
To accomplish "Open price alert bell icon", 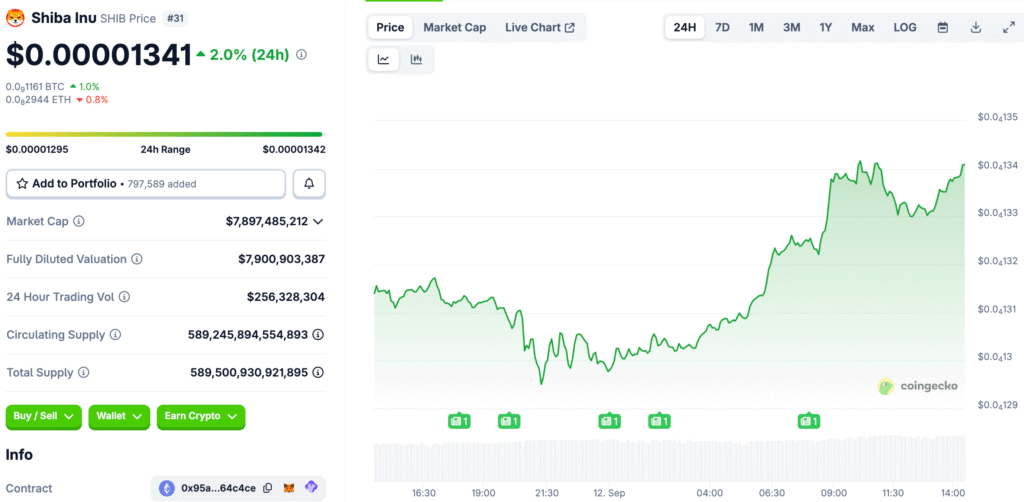I will pos(309,184).
